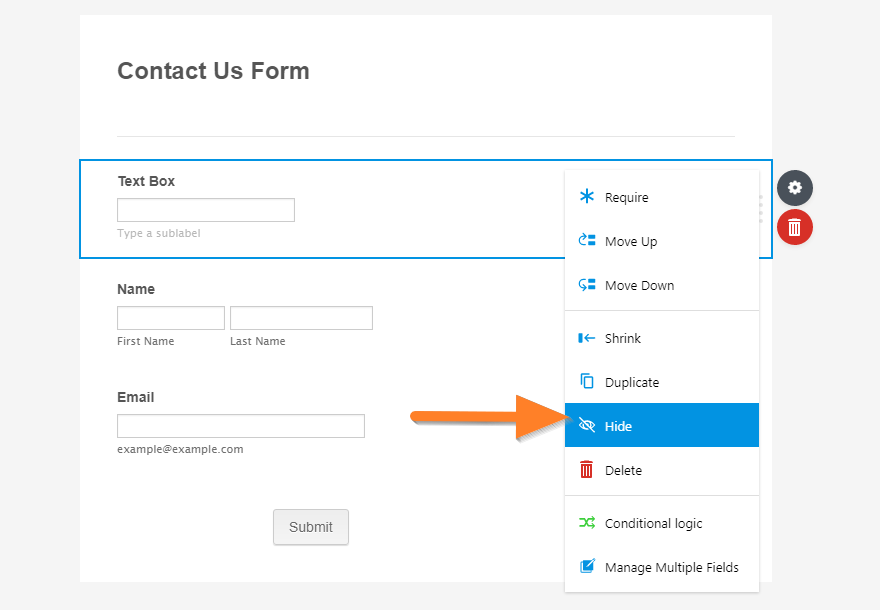
Task: Click the Move Down arrow icon
Action: (587, 285)
